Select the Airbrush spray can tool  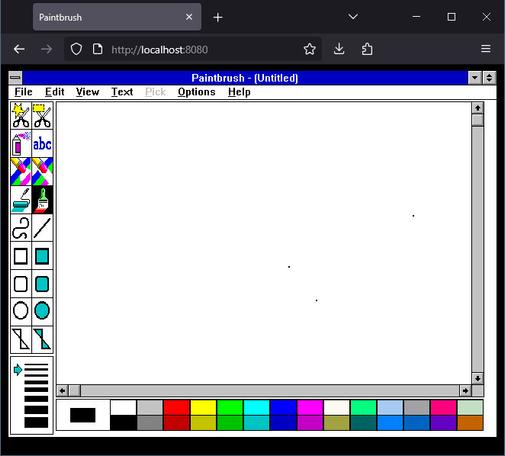click(21, 144)
